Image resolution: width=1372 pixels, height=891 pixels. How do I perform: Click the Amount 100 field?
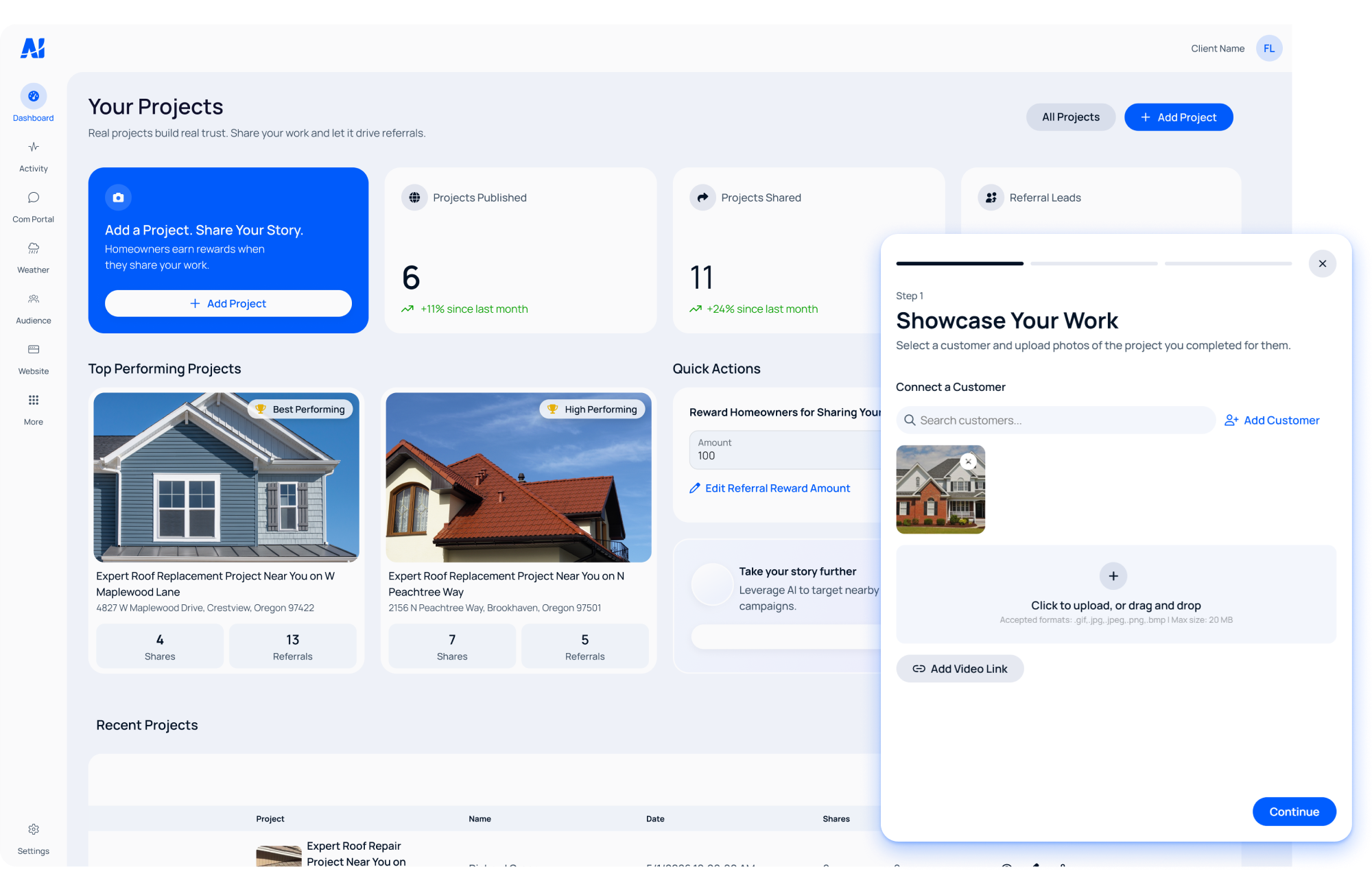point(785,450)
